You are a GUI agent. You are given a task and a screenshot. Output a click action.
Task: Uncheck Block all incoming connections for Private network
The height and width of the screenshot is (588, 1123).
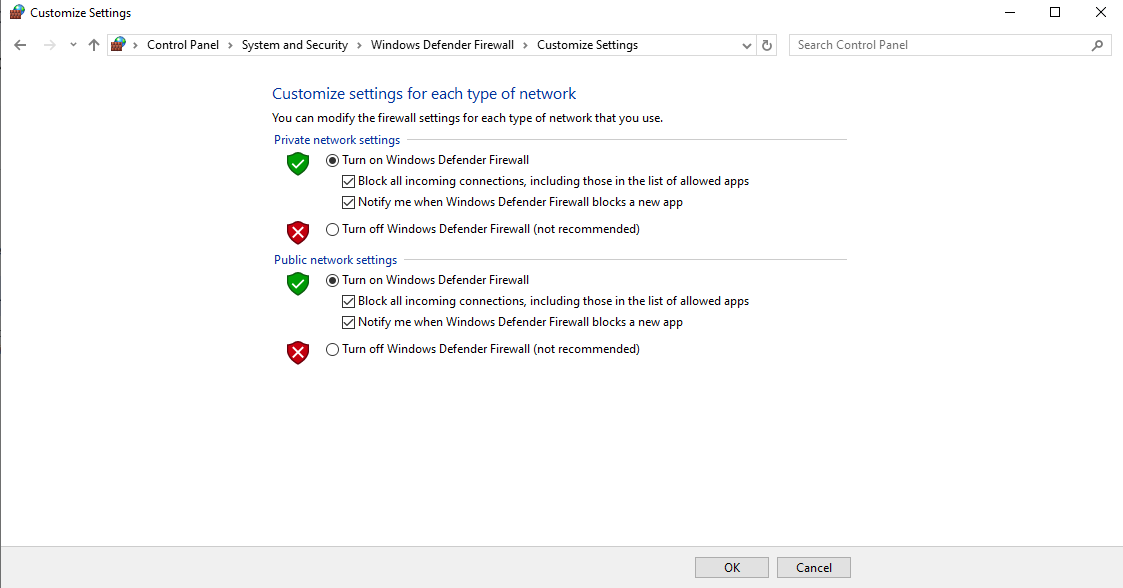click(349, 181)
